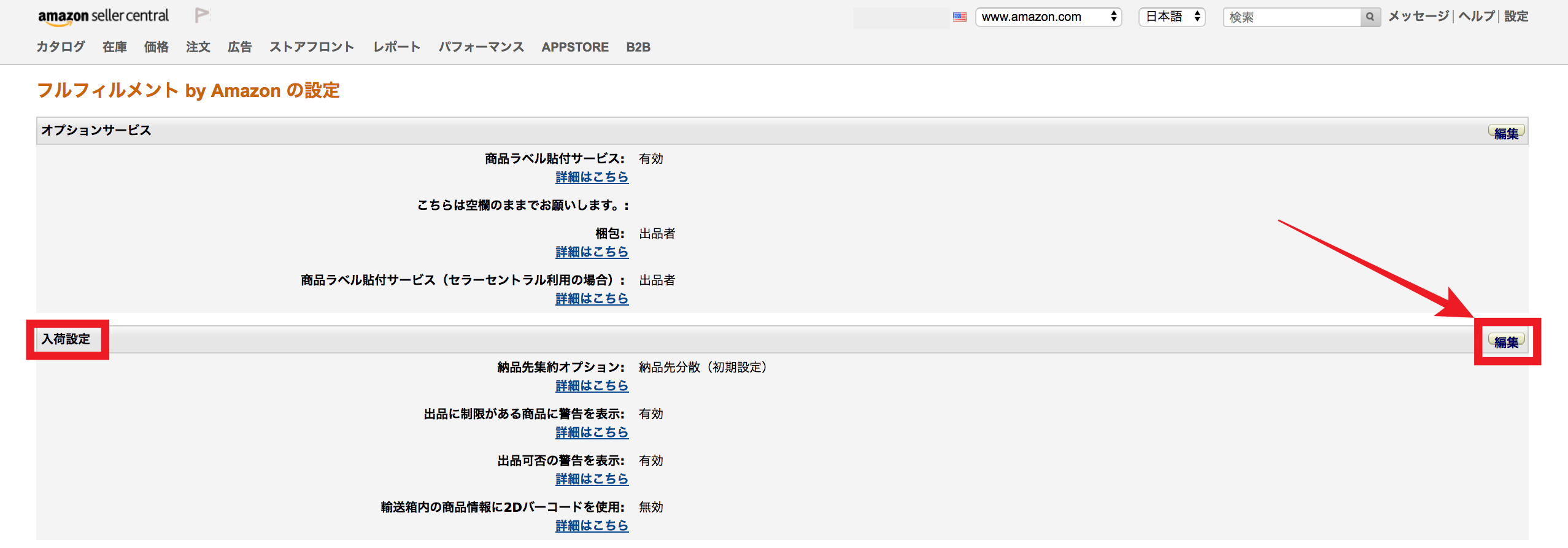Screen dimensions: 1568x548
Task: Open 詳細はこちら under 出品可否の警告を表示
Action: [x=592, y=479]
